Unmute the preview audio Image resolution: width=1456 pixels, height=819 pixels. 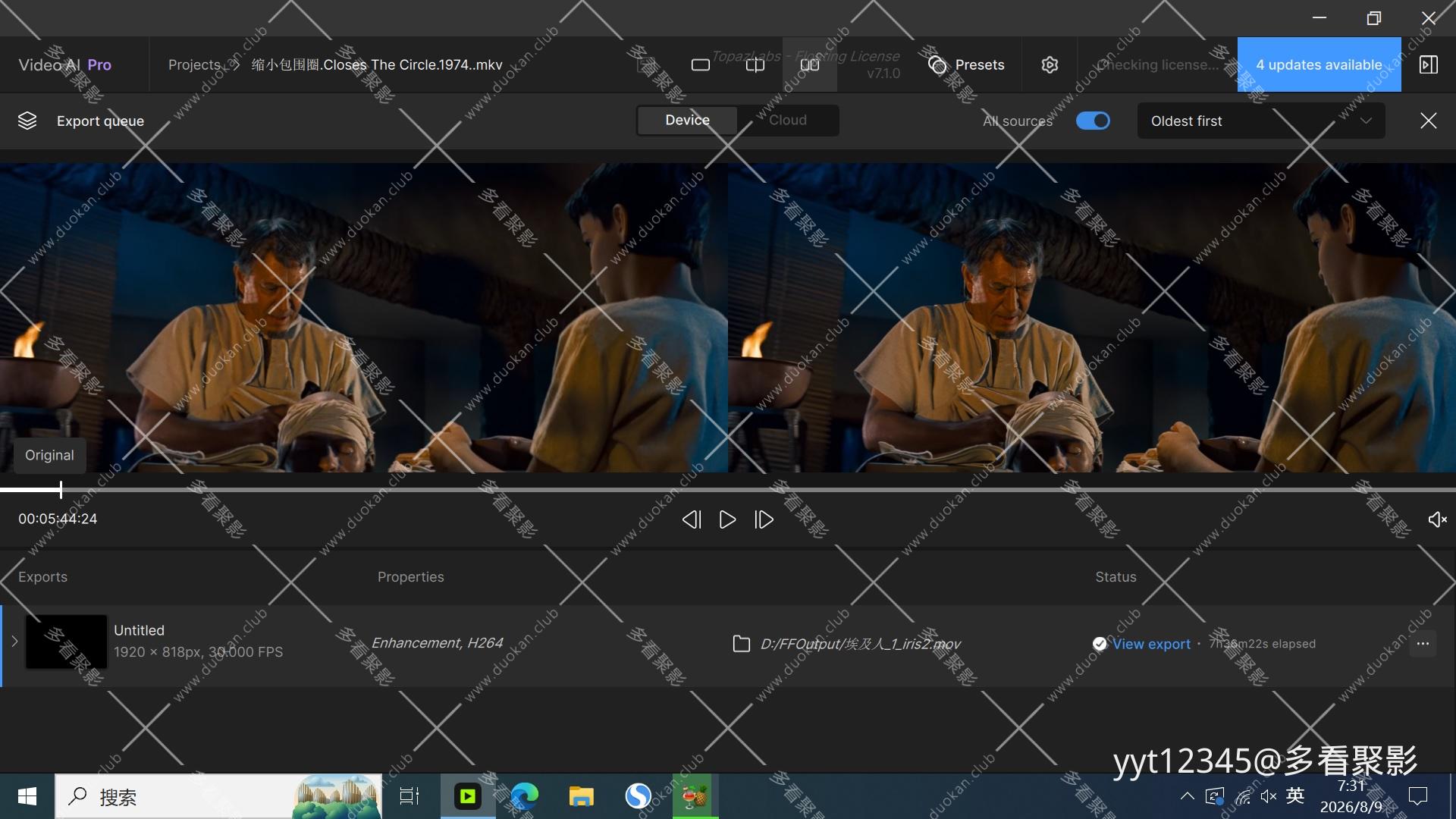pos(1437,519)
